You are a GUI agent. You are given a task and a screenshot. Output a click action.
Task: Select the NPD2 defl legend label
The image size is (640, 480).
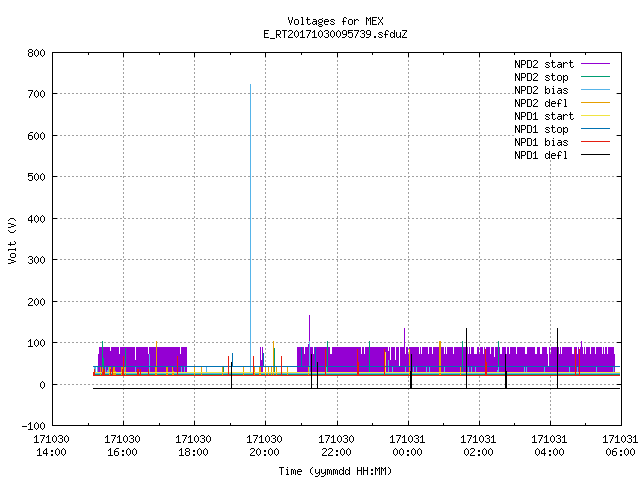tap(541, 103)
